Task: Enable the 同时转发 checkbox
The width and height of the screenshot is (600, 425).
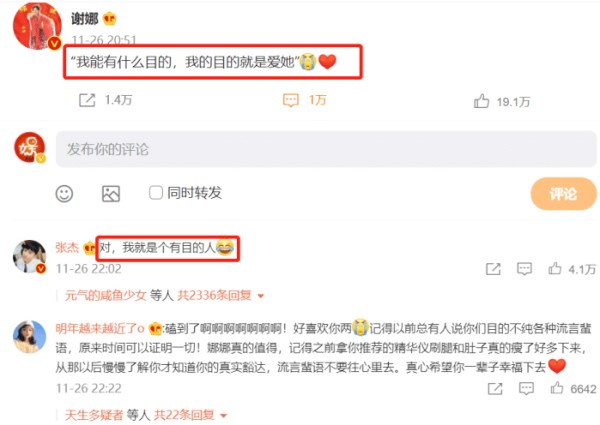Action: click(x=156, y=193)
